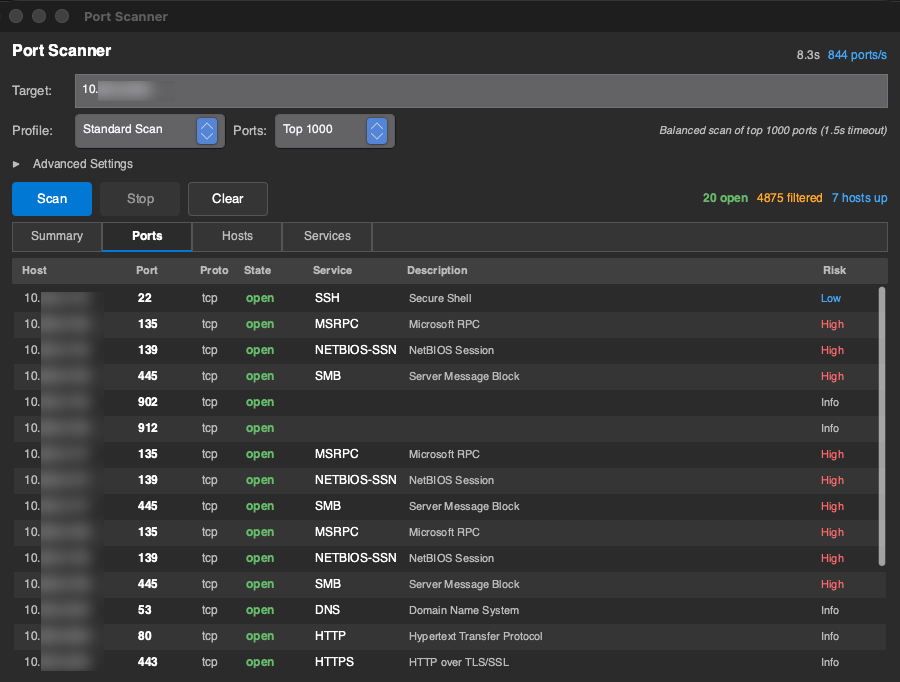Viewport: 900px width, 682px height.
Task: Click the blue Scan button
Action: pos(52,199)
